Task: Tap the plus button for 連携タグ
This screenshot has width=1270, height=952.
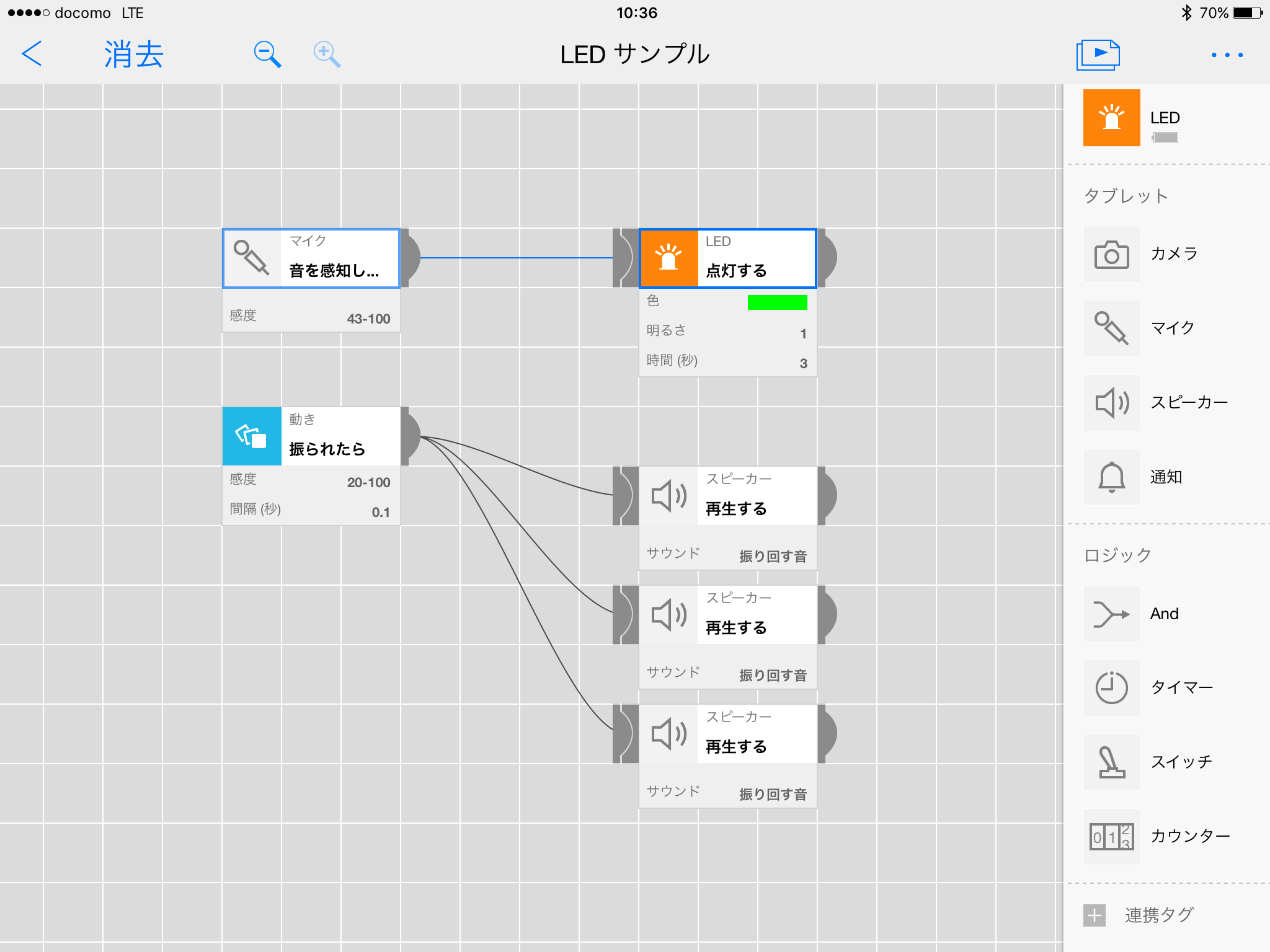Action: click(1095, 915)
